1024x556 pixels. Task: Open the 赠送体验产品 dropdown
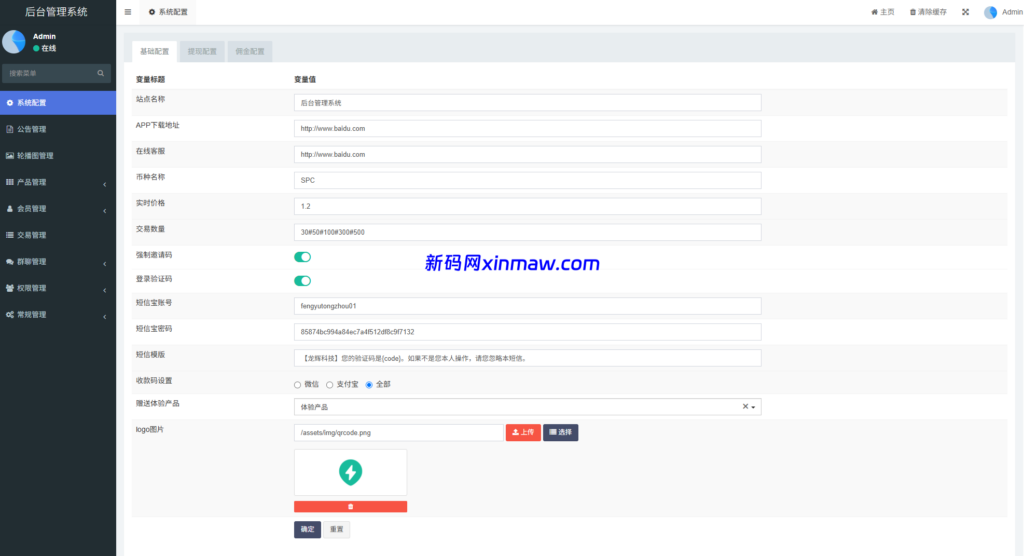point(527,407)
